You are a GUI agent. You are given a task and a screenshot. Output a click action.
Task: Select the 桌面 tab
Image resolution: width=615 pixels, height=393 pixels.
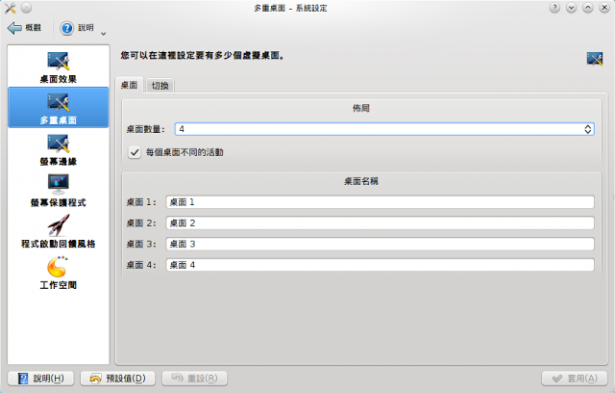[x=129, y=85]
